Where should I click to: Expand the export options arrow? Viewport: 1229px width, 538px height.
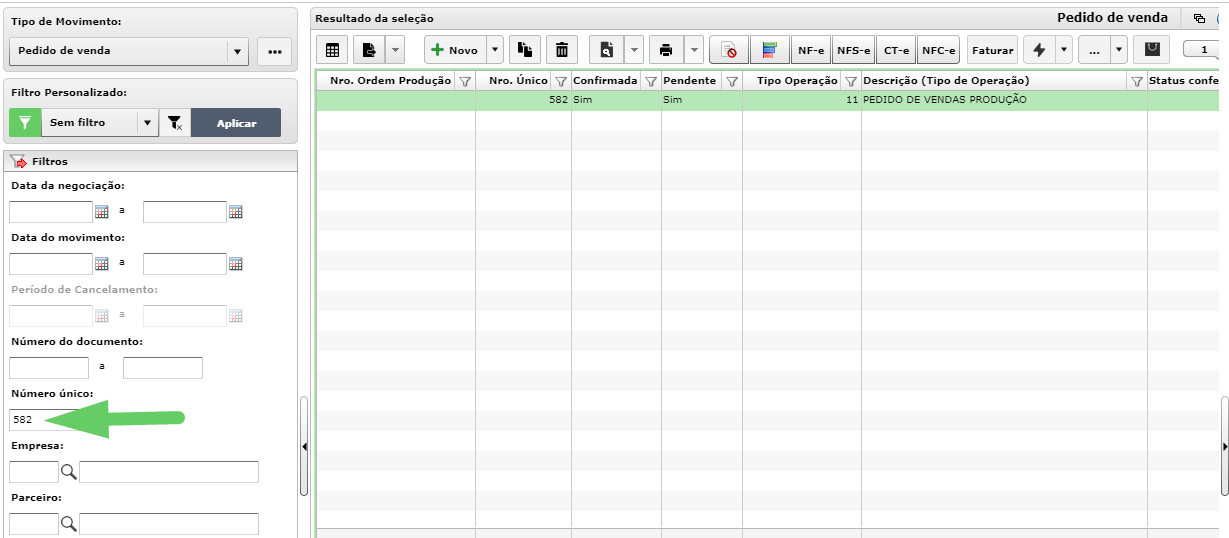pyautogui.click(x=395, y=50)
